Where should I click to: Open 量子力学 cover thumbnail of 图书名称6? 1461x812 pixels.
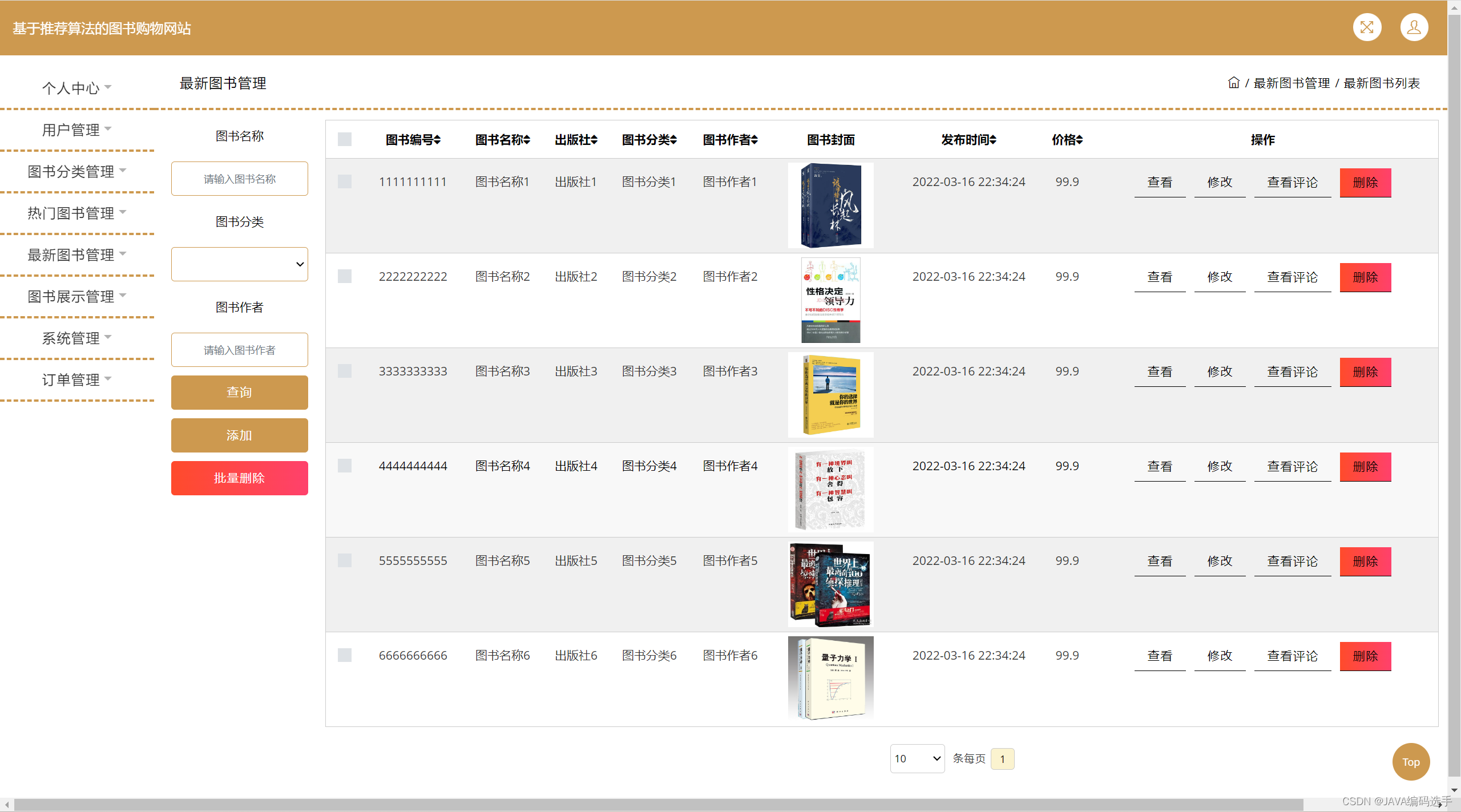tap(830, 679)
